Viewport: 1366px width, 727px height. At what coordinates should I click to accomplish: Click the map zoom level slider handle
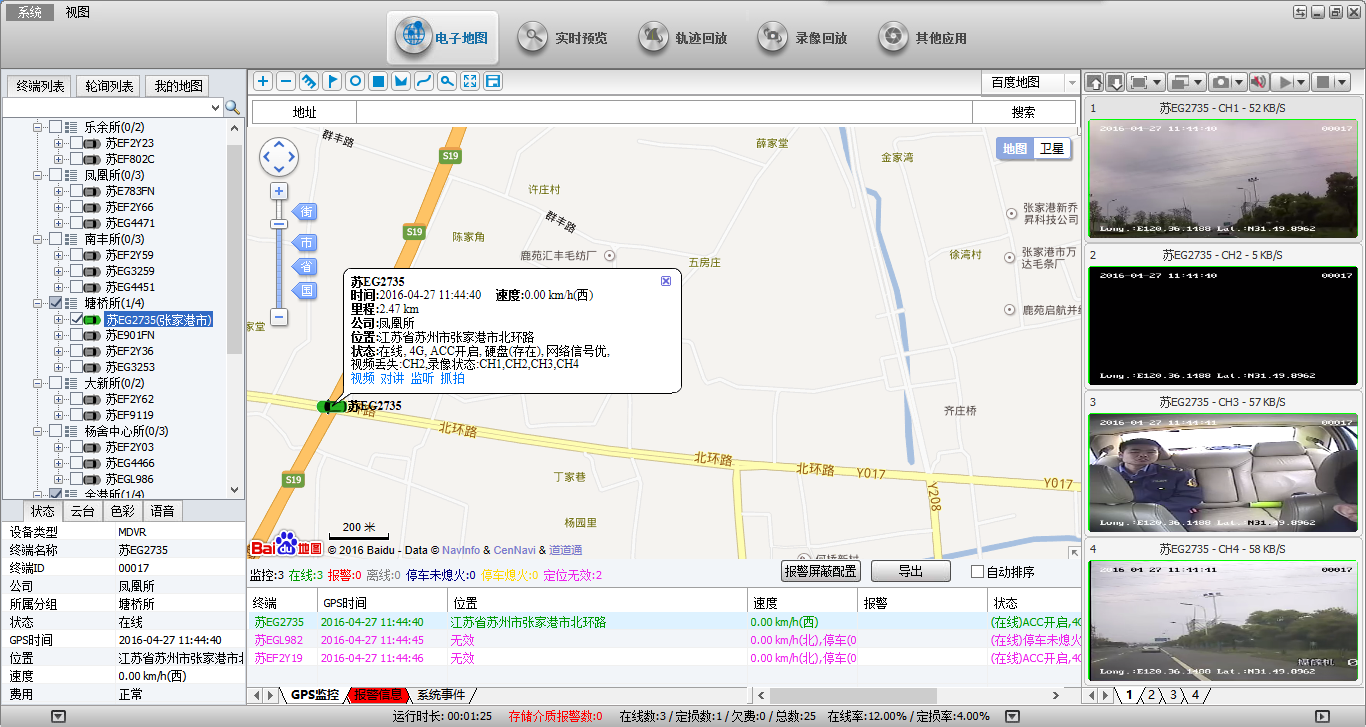coord(279,224)
